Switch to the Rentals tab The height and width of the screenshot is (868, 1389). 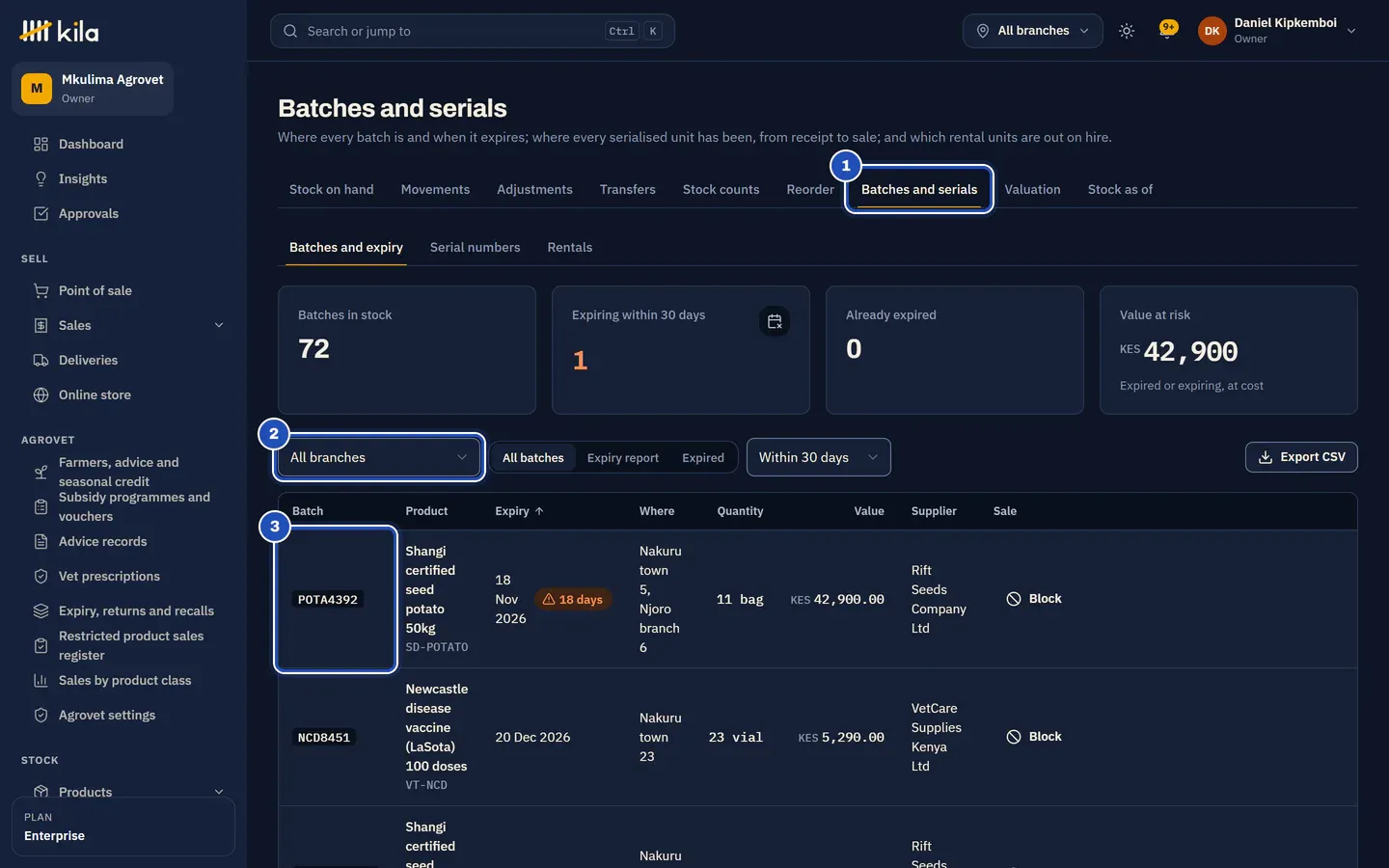pyautogui.click(x=570, y=248)
